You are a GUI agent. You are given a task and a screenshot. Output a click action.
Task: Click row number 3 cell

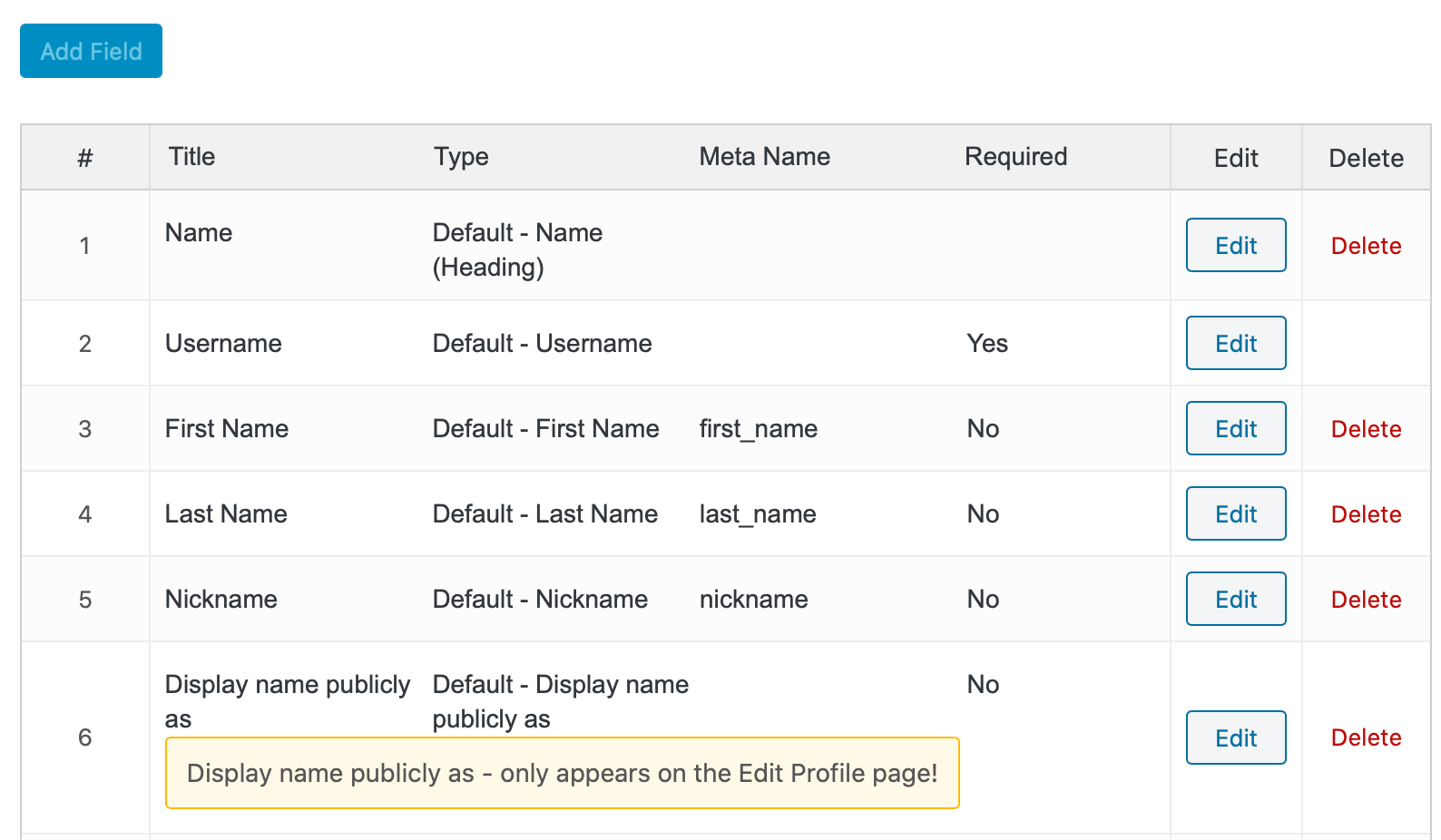[85, 429]
